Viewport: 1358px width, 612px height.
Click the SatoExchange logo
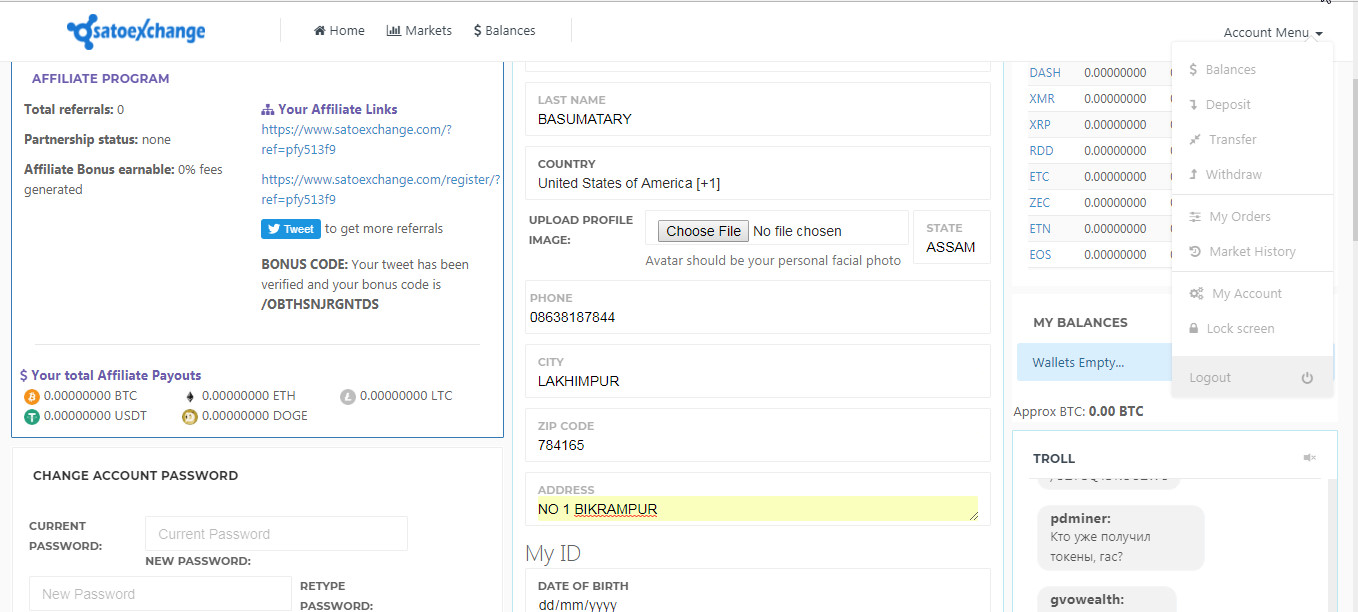click(136, 31)
